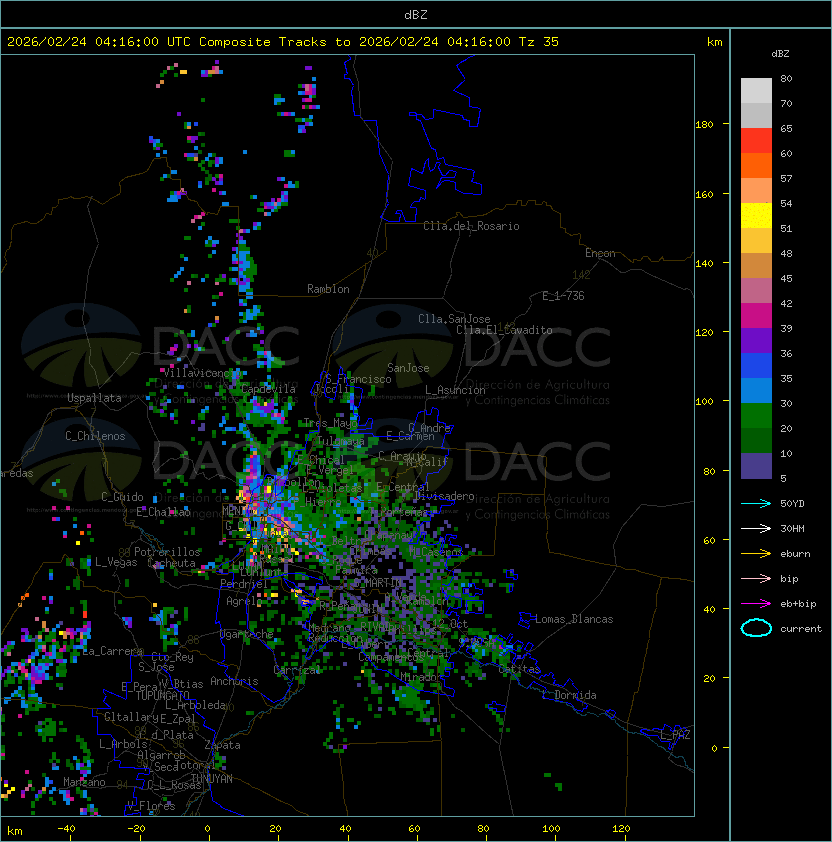
Task: Choose the light blue 30-35 dBZ swatch
Action: 756,391
